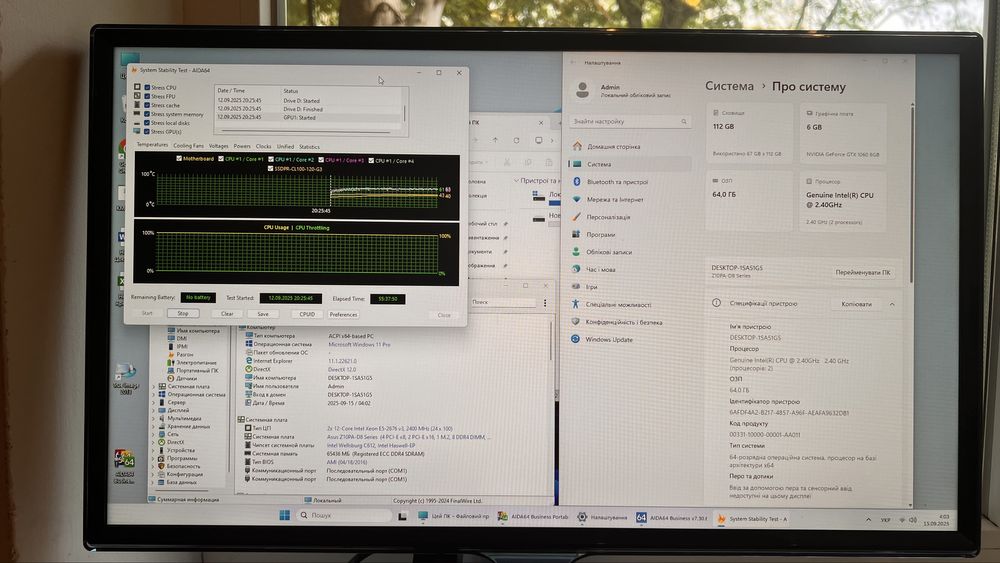Toggle CPU #1 / Core #1 checkbox
Image resolution: width=1000 pixels, height=563 pixels.
pos(221,159)
